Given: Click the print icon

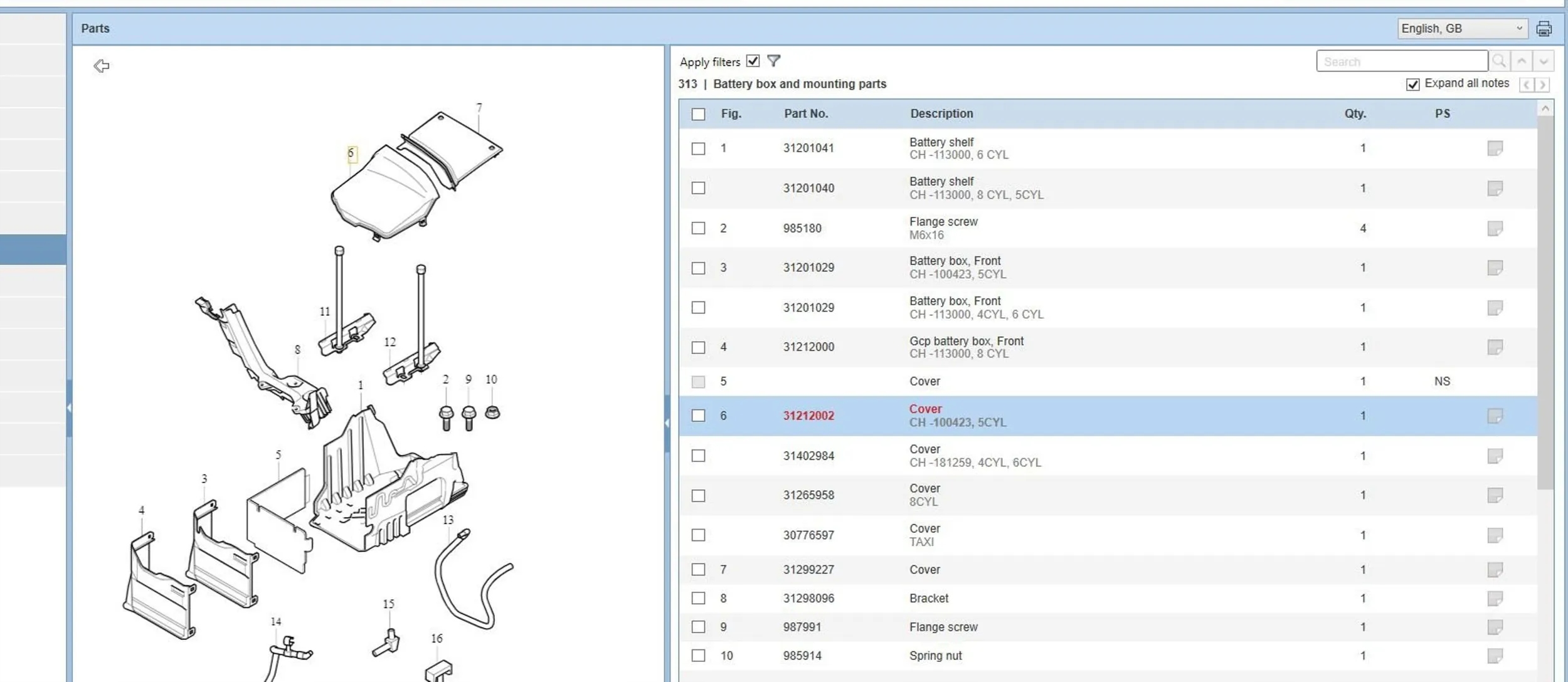Looking at the screenshot, I should tap(1544, 29).
